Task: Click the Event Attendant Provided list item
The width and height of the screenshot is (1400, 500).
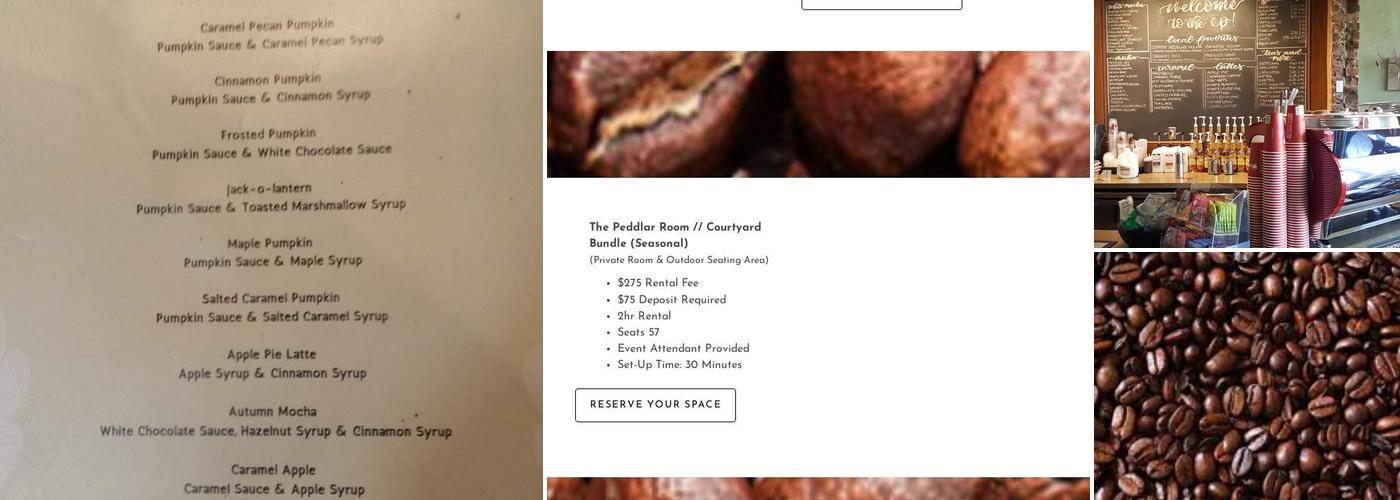Action: [683, 349]
